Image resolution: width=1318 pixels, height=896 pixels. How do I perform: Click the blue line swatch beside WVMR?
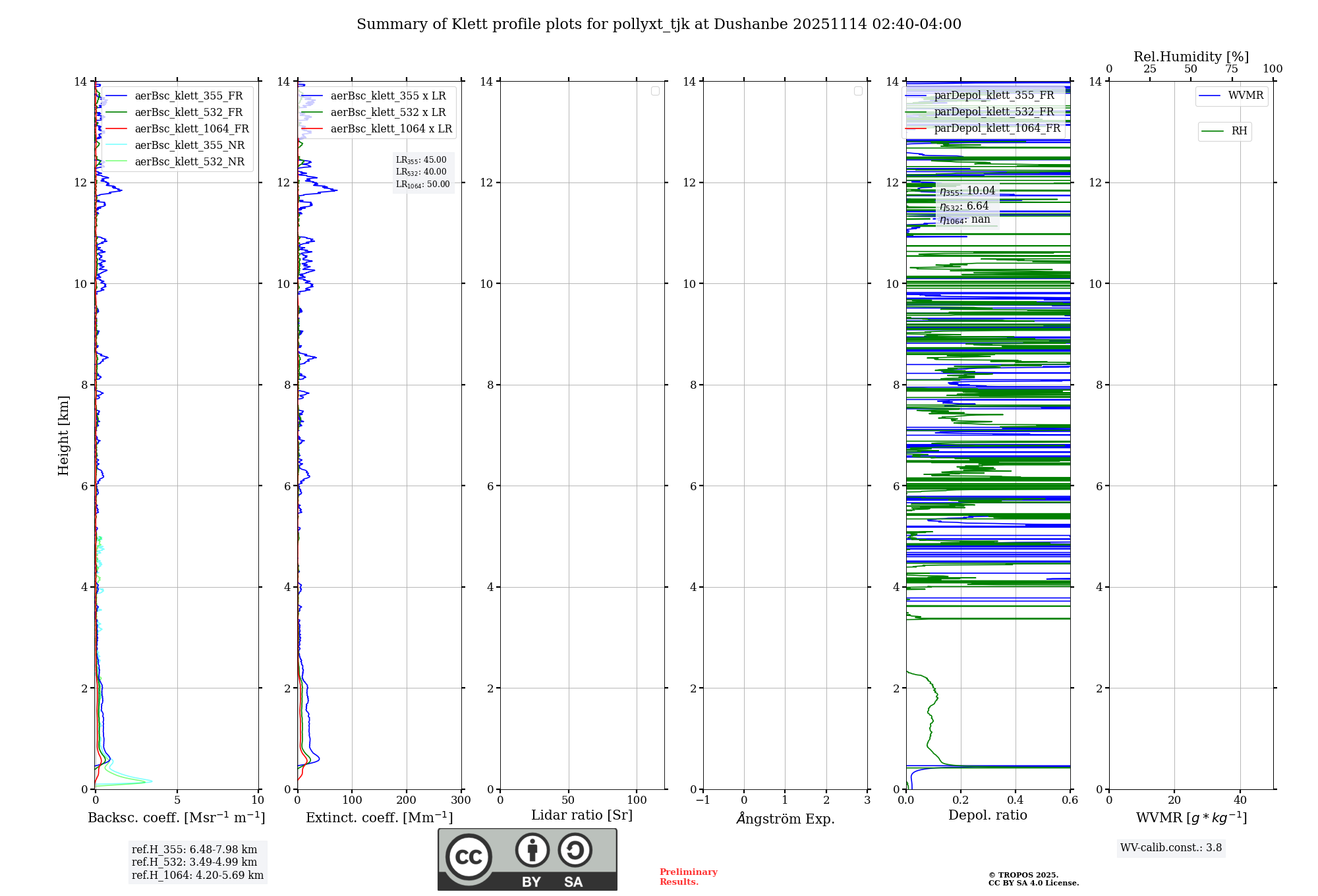[1210, 96]
